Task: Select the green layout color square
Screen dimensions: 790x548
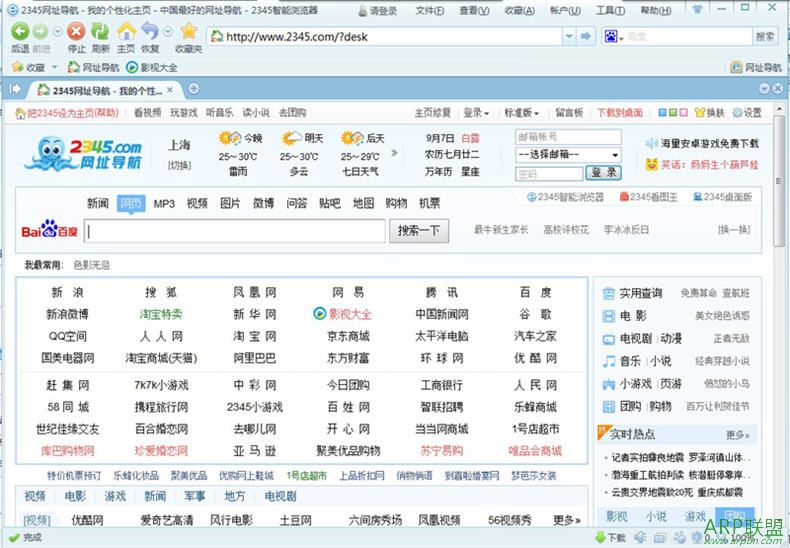Action: pyautogui.click(x=673, y=113)
